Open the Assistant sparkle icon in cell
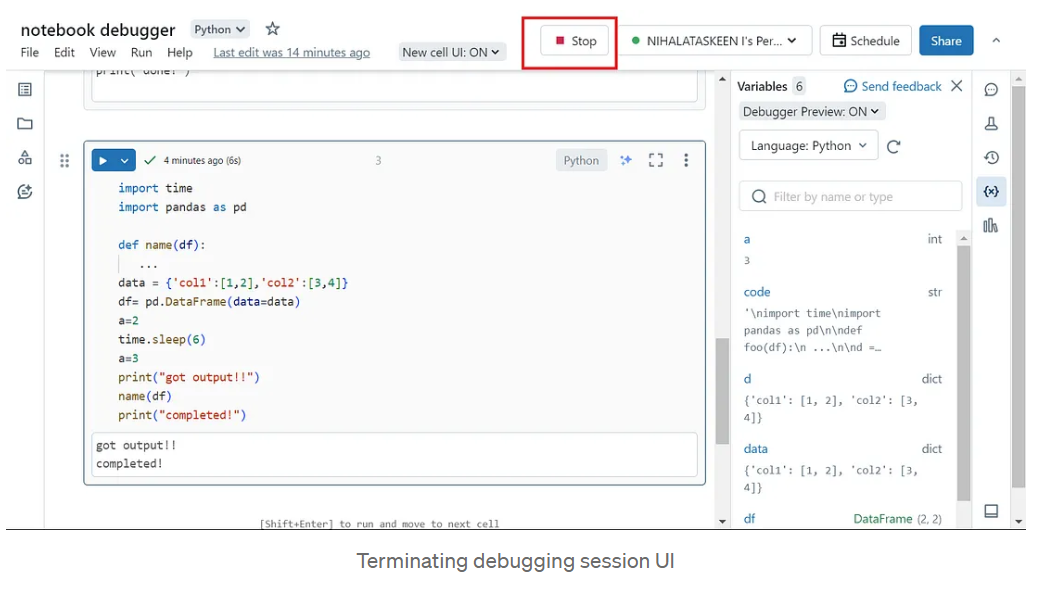The width and height of the screenshot is (1046, 594). click(x=626, y=160)
